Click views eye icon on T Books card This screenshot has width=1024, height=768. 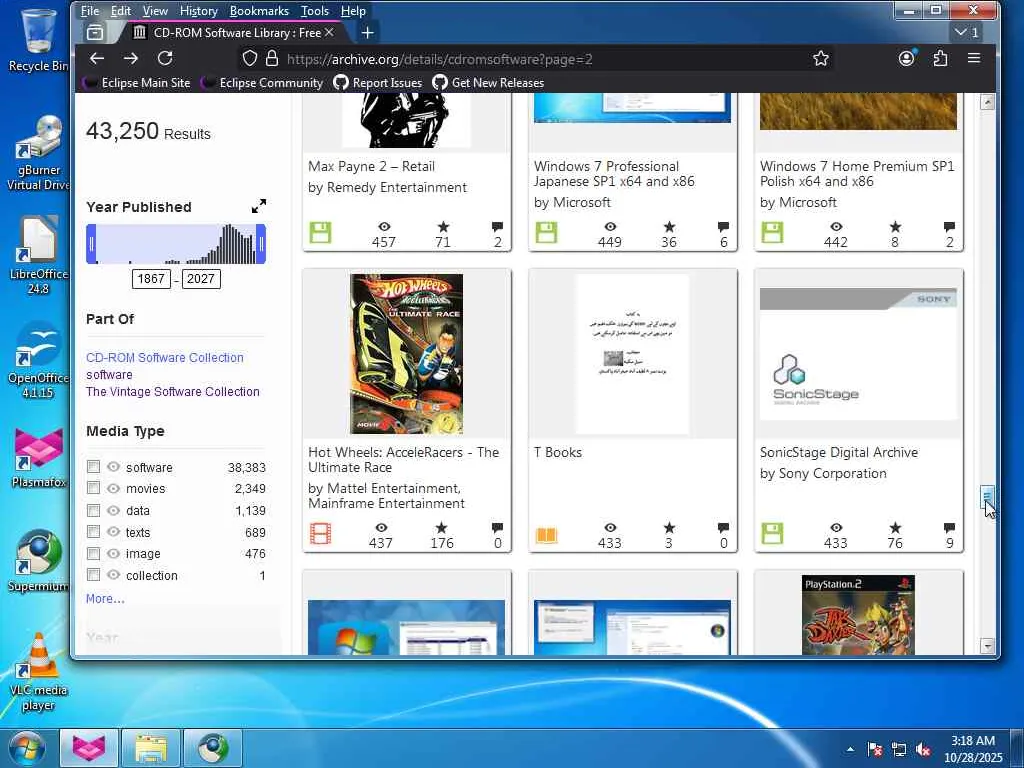pos(610,527)
